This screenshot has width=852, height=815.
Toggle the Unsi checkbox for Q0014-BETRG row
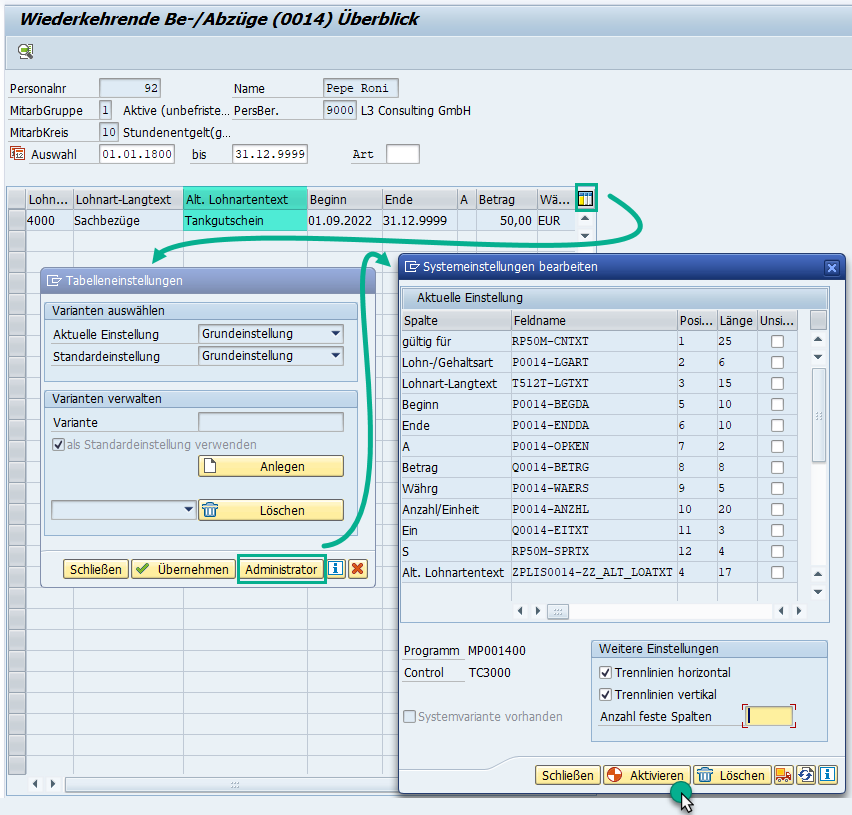[778, 468]
